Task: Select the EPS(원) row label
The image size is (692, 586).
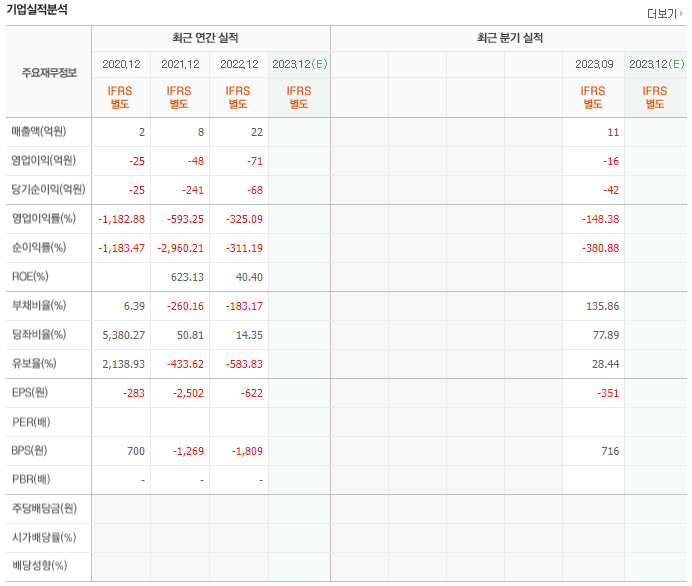Action: pyautogui.click(x=30, y=393)
